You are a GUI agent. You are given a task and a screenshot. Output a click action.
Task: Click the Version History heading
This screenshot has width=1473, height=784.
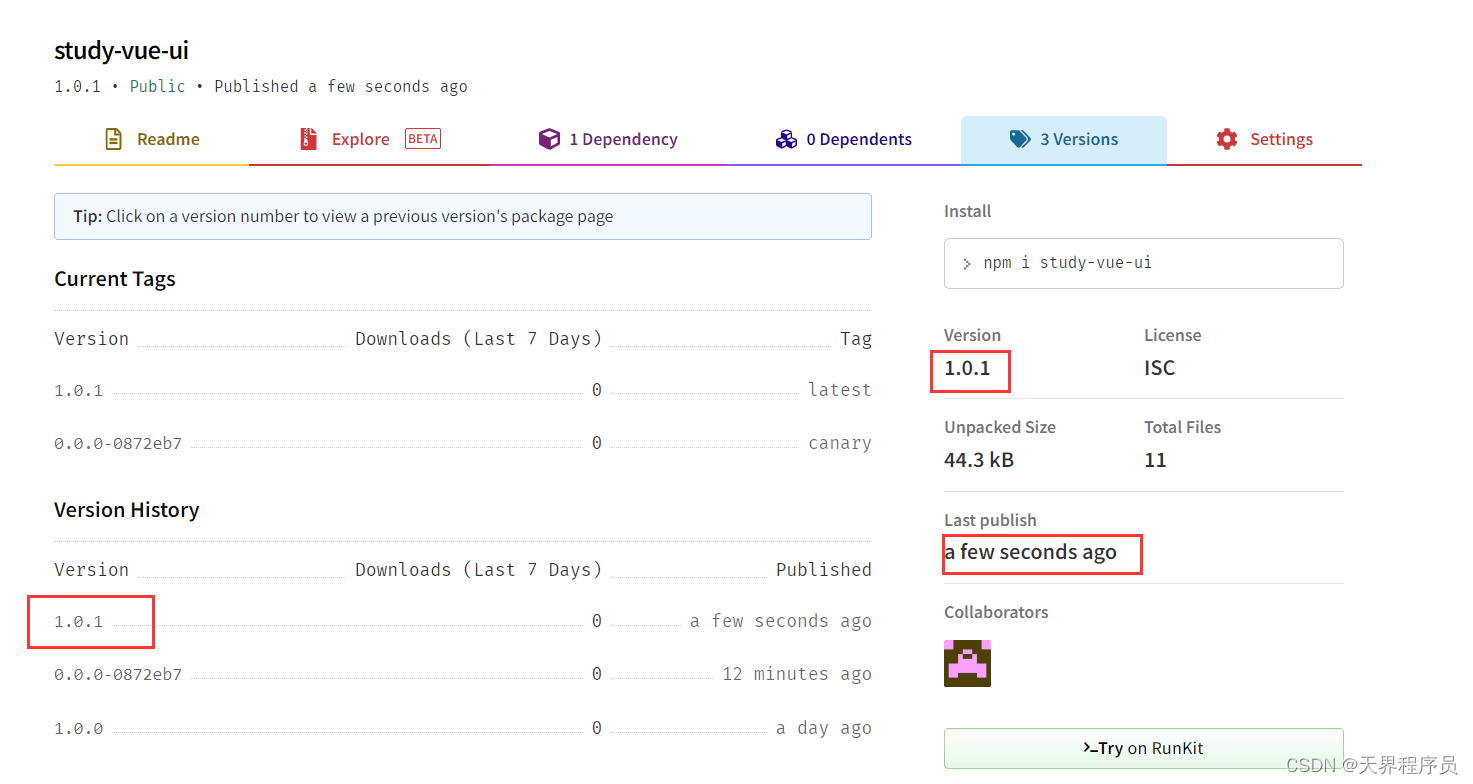click(x=127, y=510)
